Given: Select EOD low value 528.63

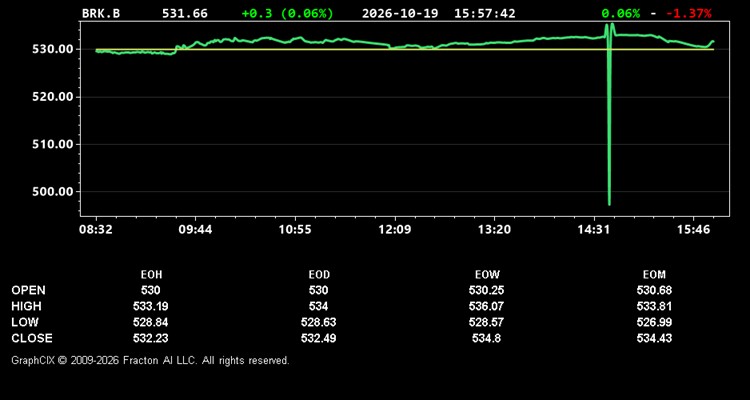Looking at the screenshot, I should pyautogui.click(x=319, y=322).
